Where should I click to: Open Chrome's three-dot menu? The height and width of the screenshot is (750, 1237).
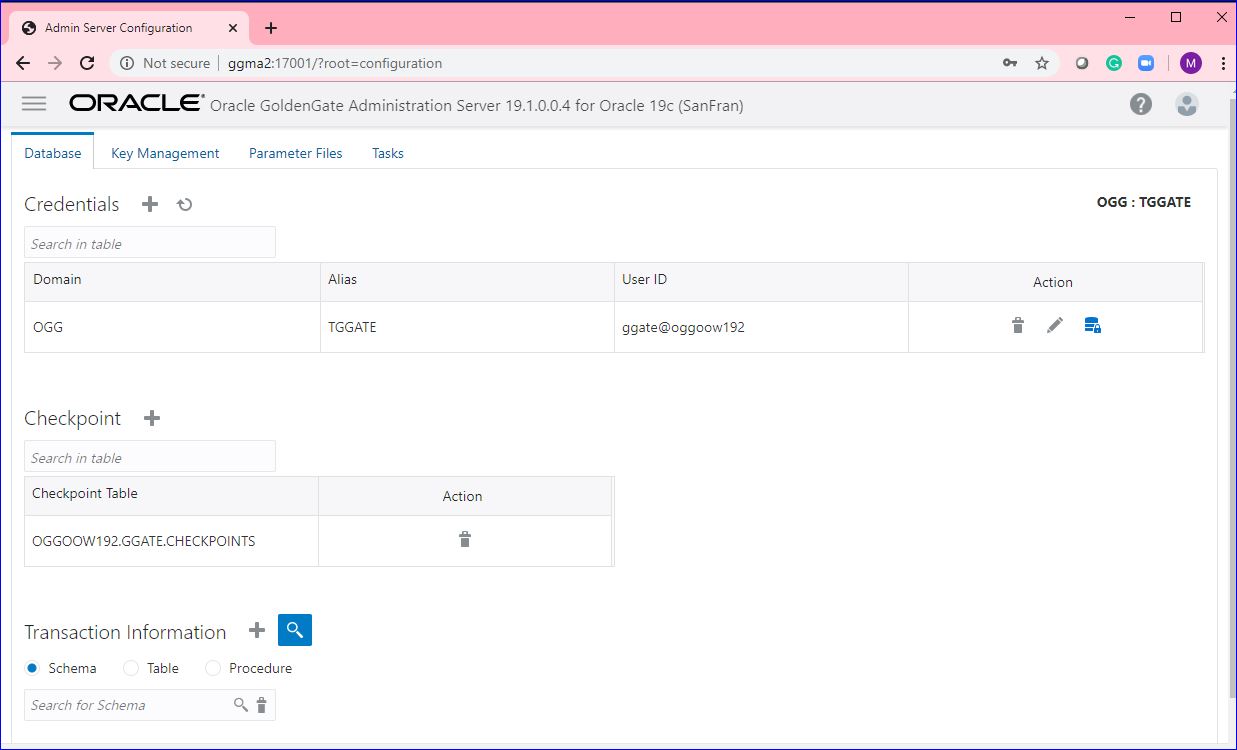pyautogui.click(x=1223, y=63)
